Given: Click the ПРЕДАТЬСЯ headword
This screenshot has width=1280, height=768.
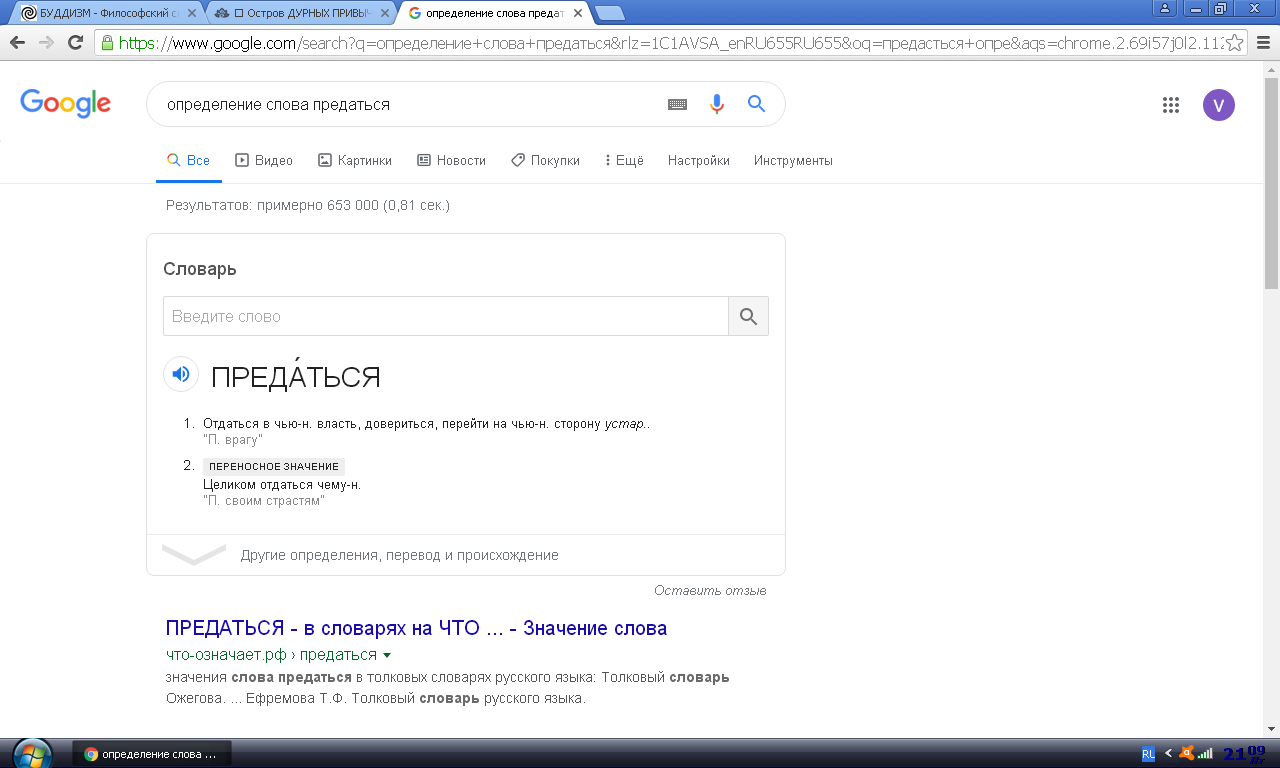Looking at the screenshot, I should coord(296,376).
